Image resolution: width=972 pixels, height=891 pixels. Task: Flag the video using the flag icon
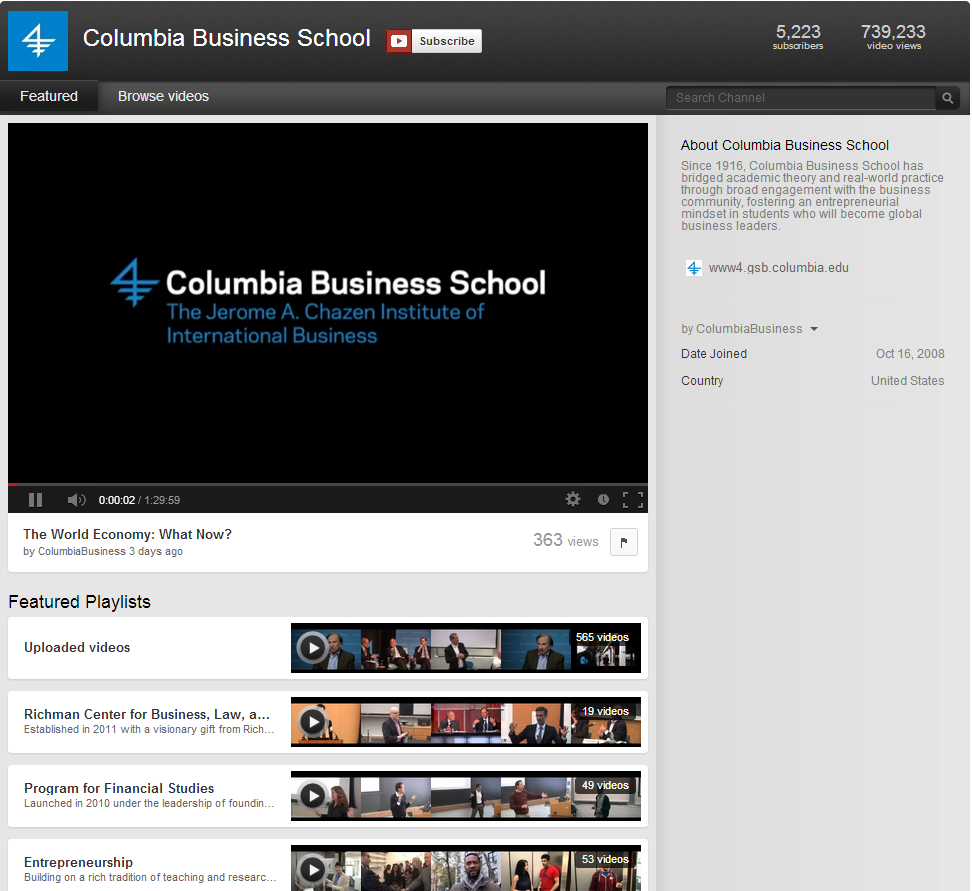[x=623, y=541]
